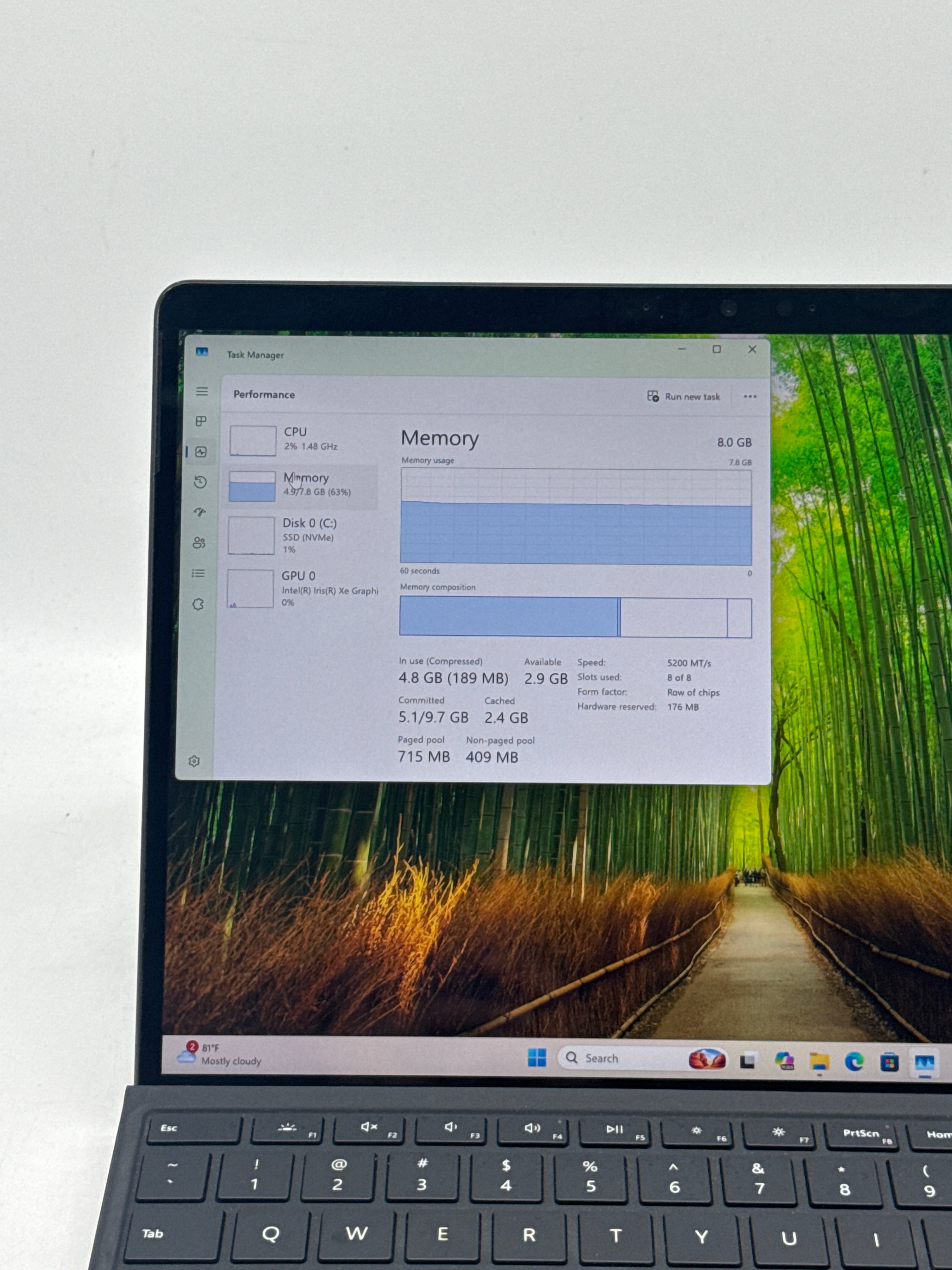Click the Speed '5200 MT/s' value
This screenshot has width=952, height=1270.
pos(688,663)
